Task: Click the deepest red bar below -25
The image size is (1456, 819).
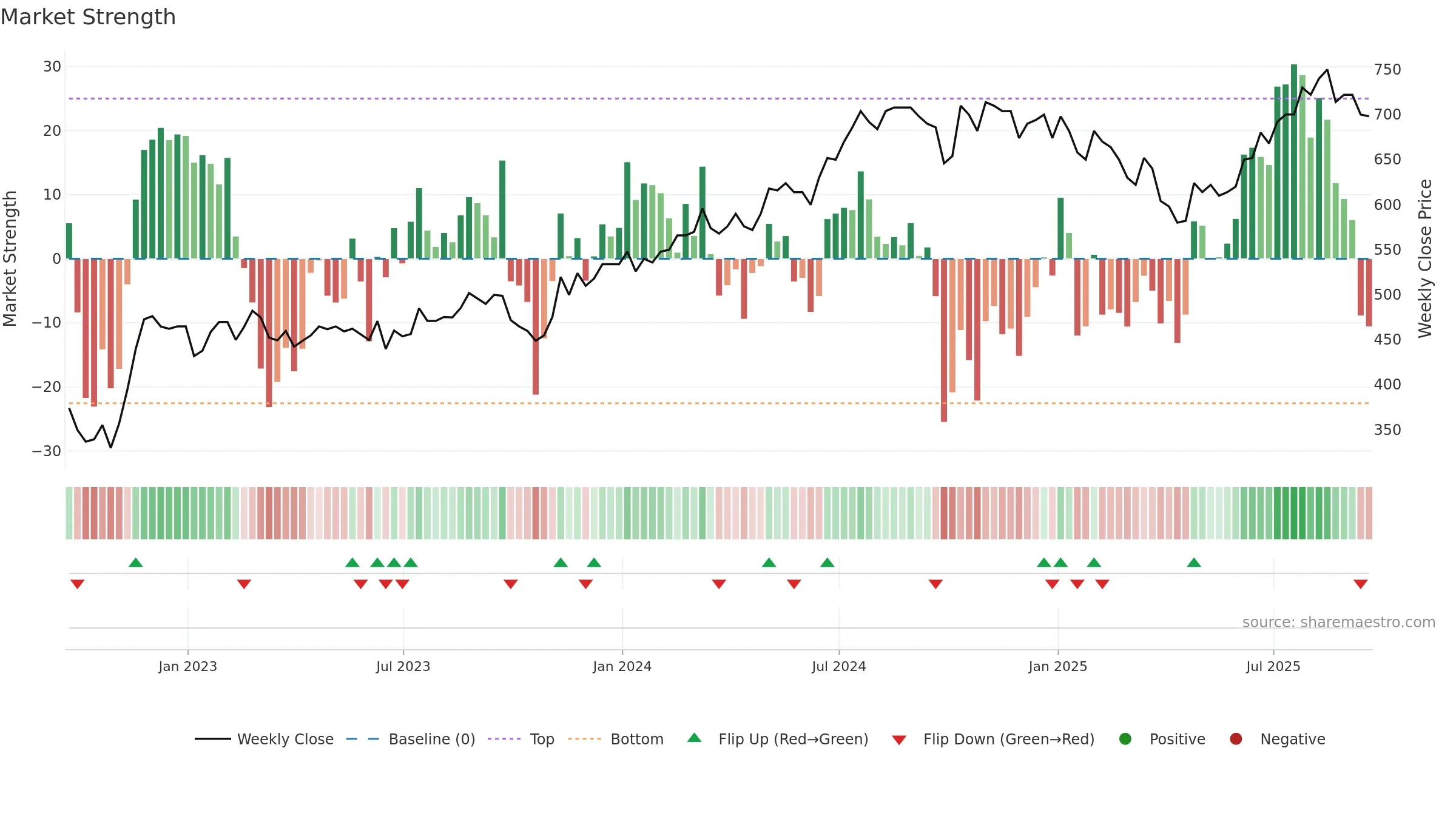Action: point(944,340)
